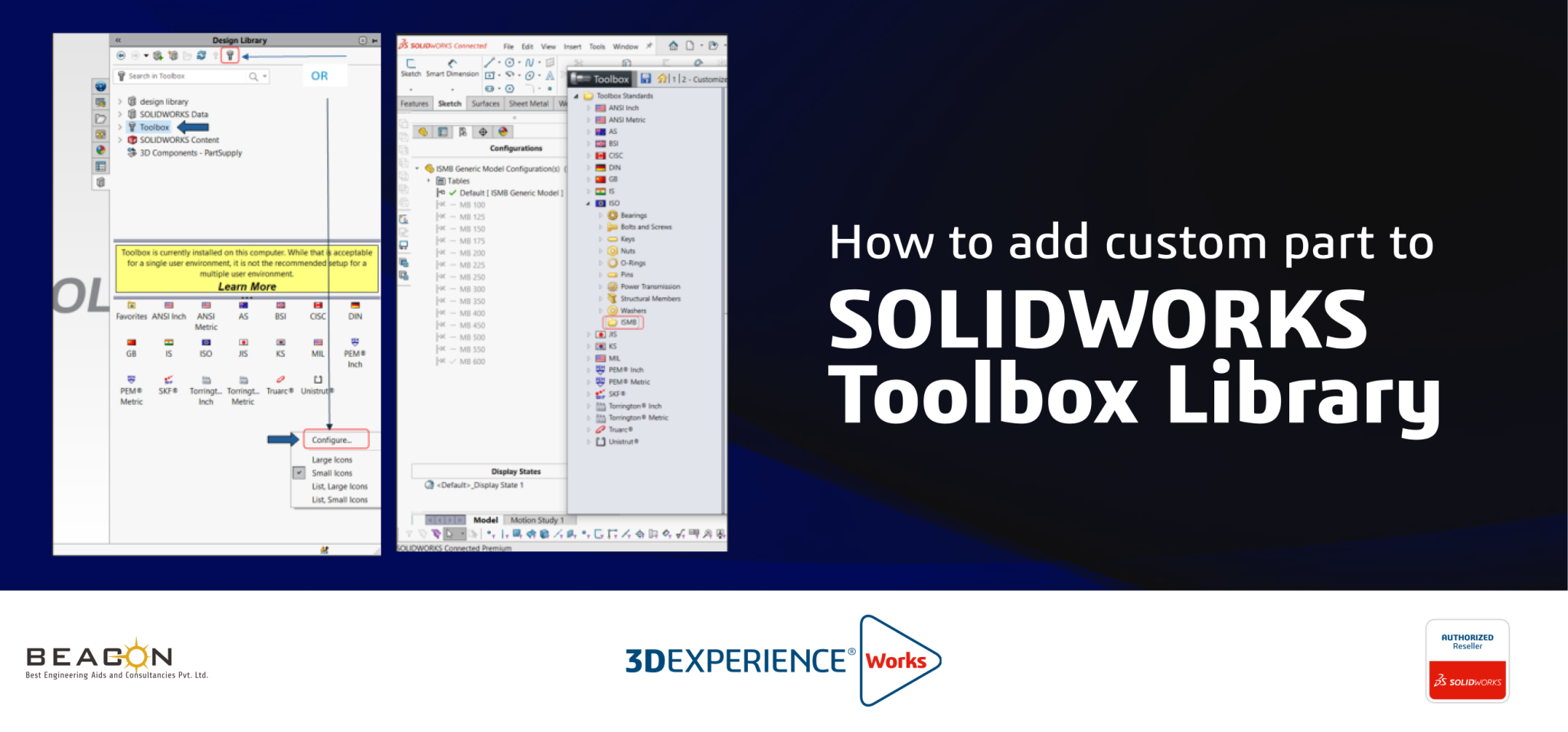Image resolution: width=1568 pixels, height=732 pixels.
Task: Click the Smart Dimension tool
Action: tap(452, 68)
